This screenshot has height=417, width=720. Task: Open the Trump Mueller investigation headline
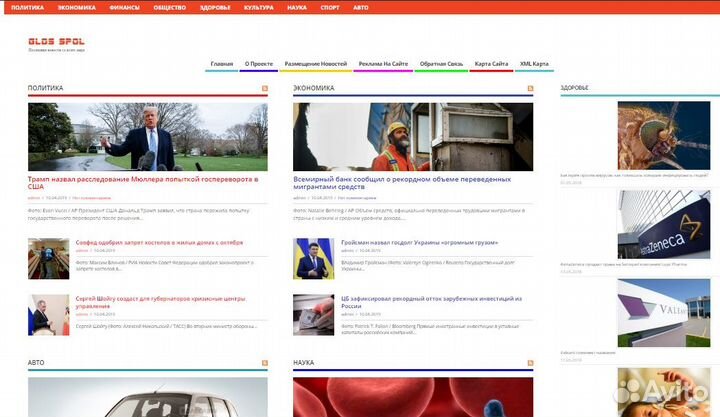(142, 182)
